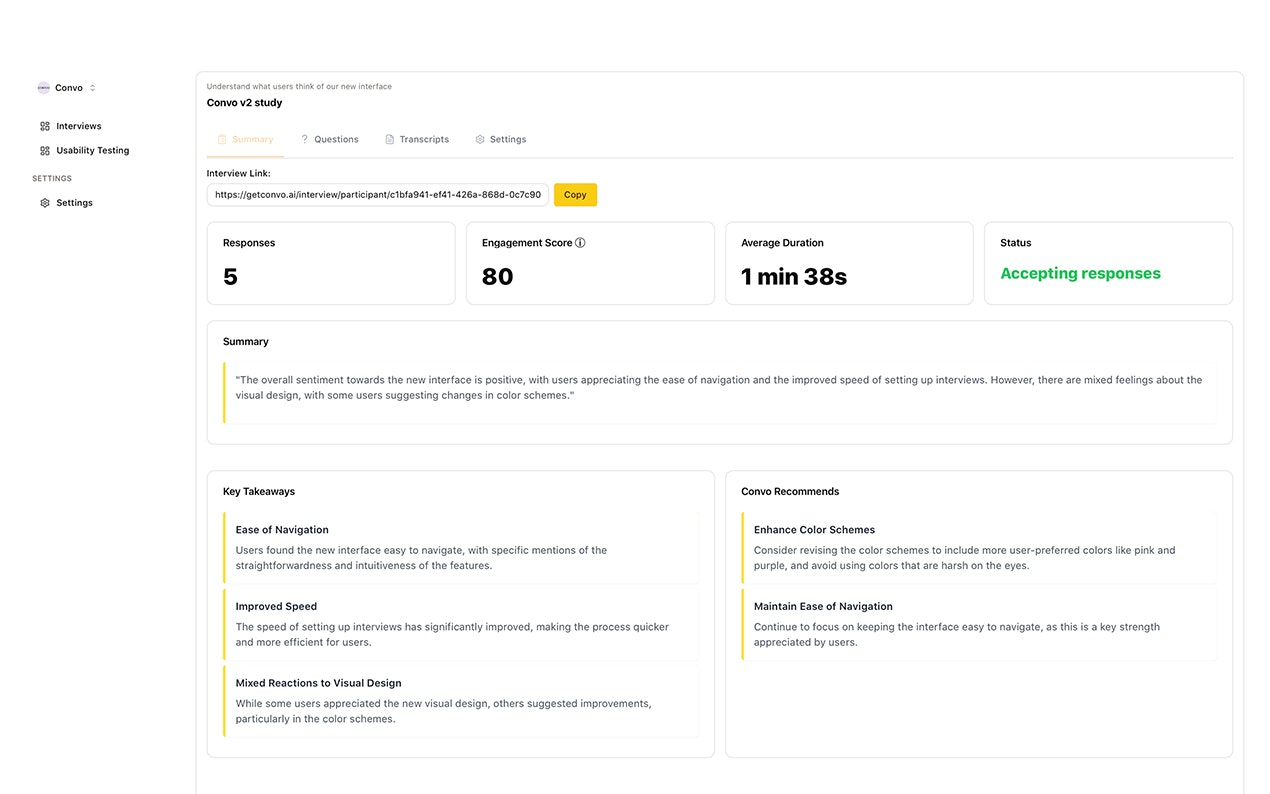1270x794 pixels.
Task: Click the sidebar Settings gear icon
Action: coord(45,203)
